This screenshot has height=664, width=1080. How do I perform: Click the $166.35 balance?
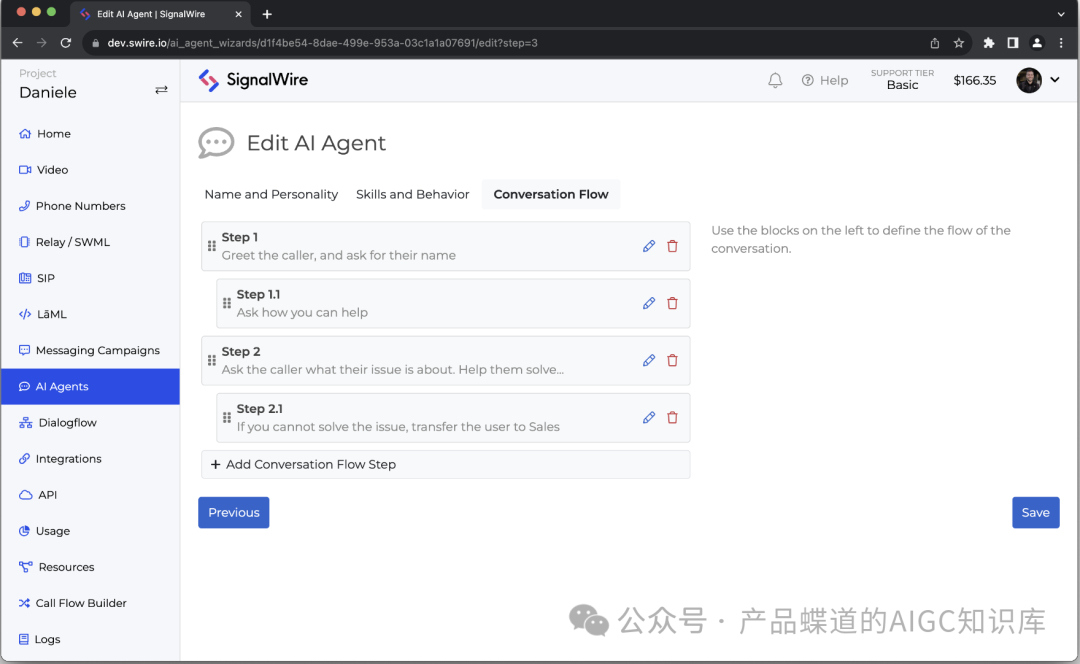[975, 81]
